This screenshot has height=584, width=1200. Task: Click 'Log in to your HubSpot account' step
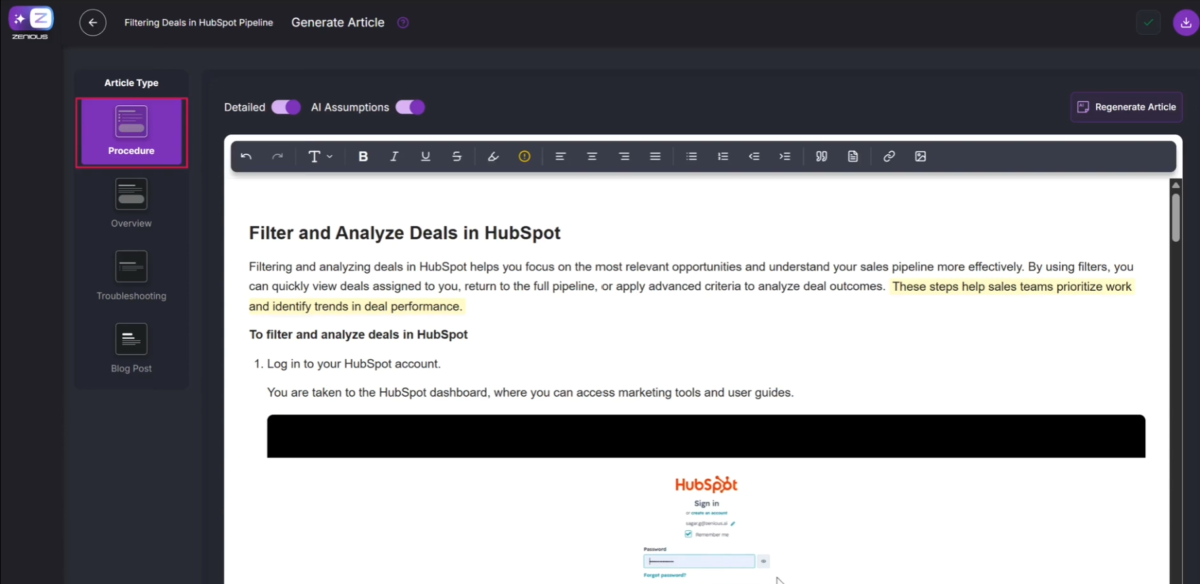(354, 363)
